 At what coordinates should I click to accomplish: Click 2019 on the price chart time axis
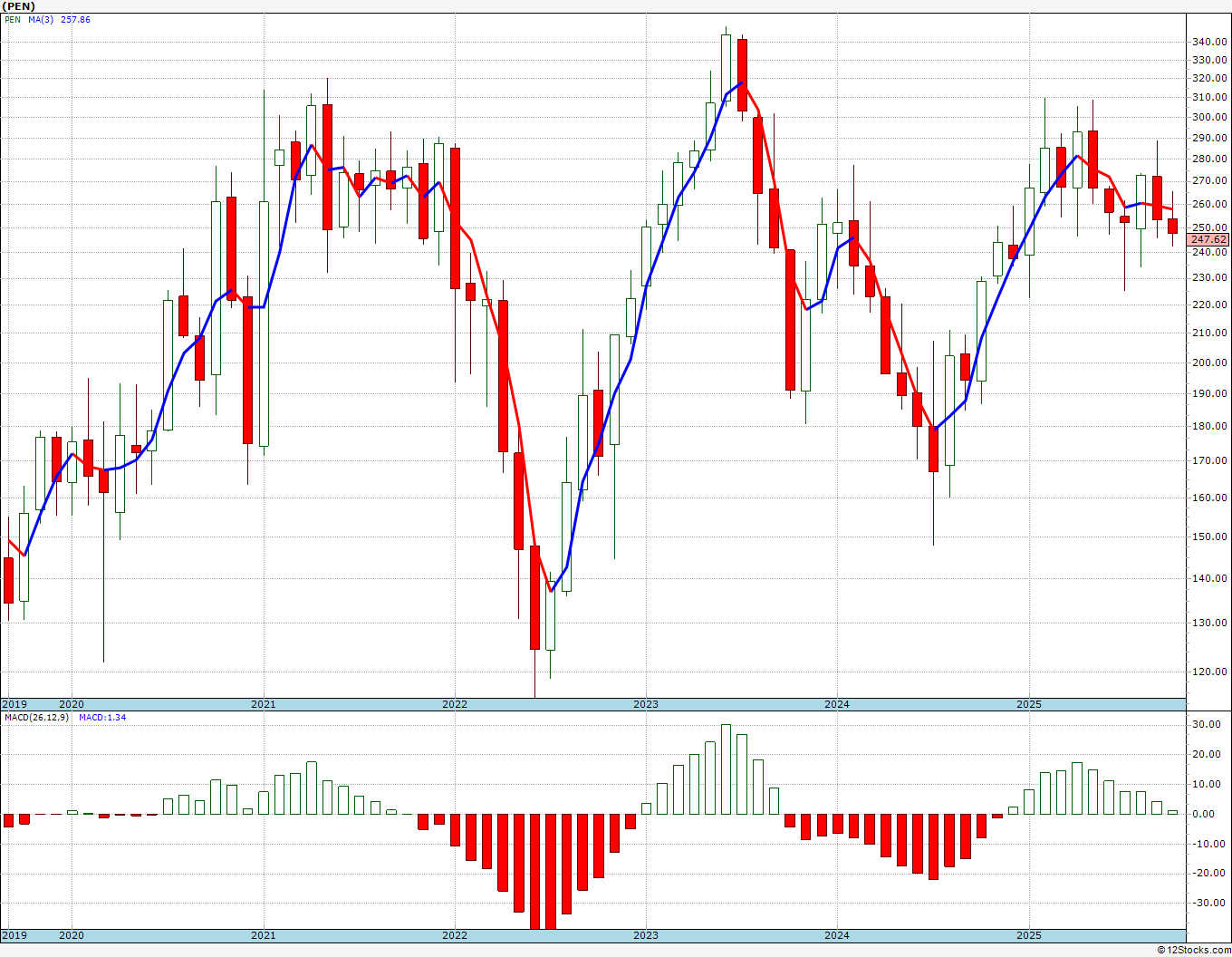tap(14, 704)
